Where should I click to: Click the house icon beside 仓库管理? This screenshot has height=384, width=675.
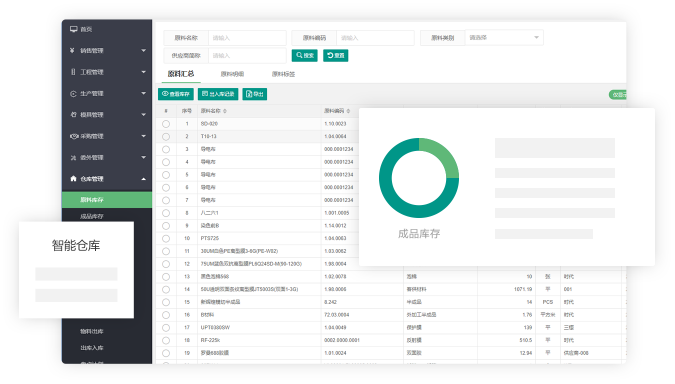click(73, 178)
